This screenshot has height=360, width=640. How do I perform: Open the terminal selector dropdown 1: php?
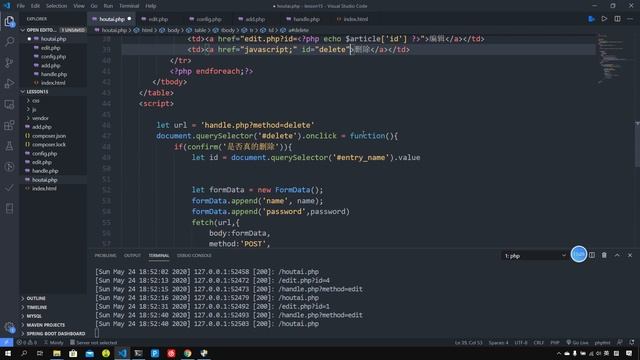535,256
